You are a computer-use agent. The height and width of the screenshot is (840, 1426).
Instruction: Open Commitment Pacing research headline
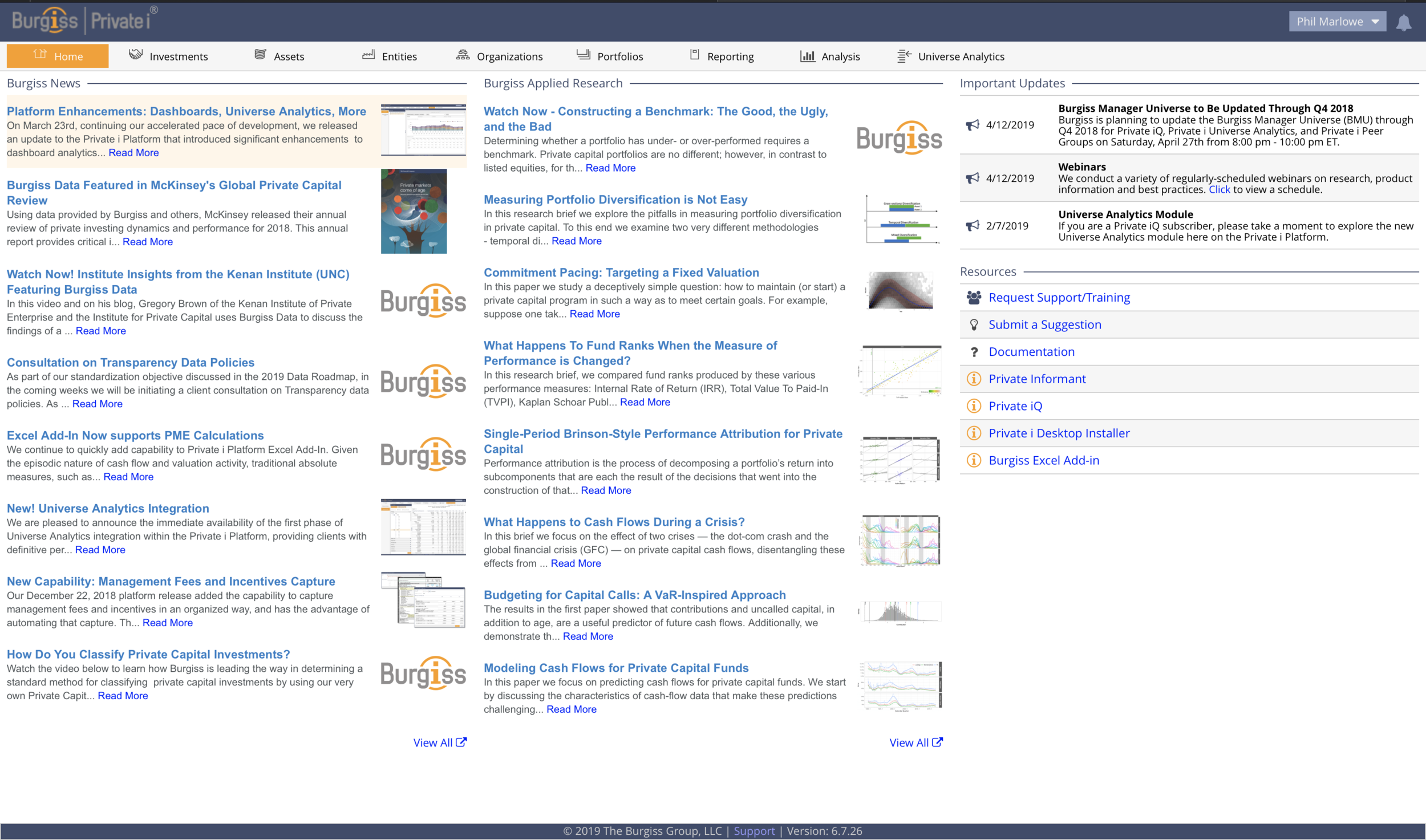point(622,273)
